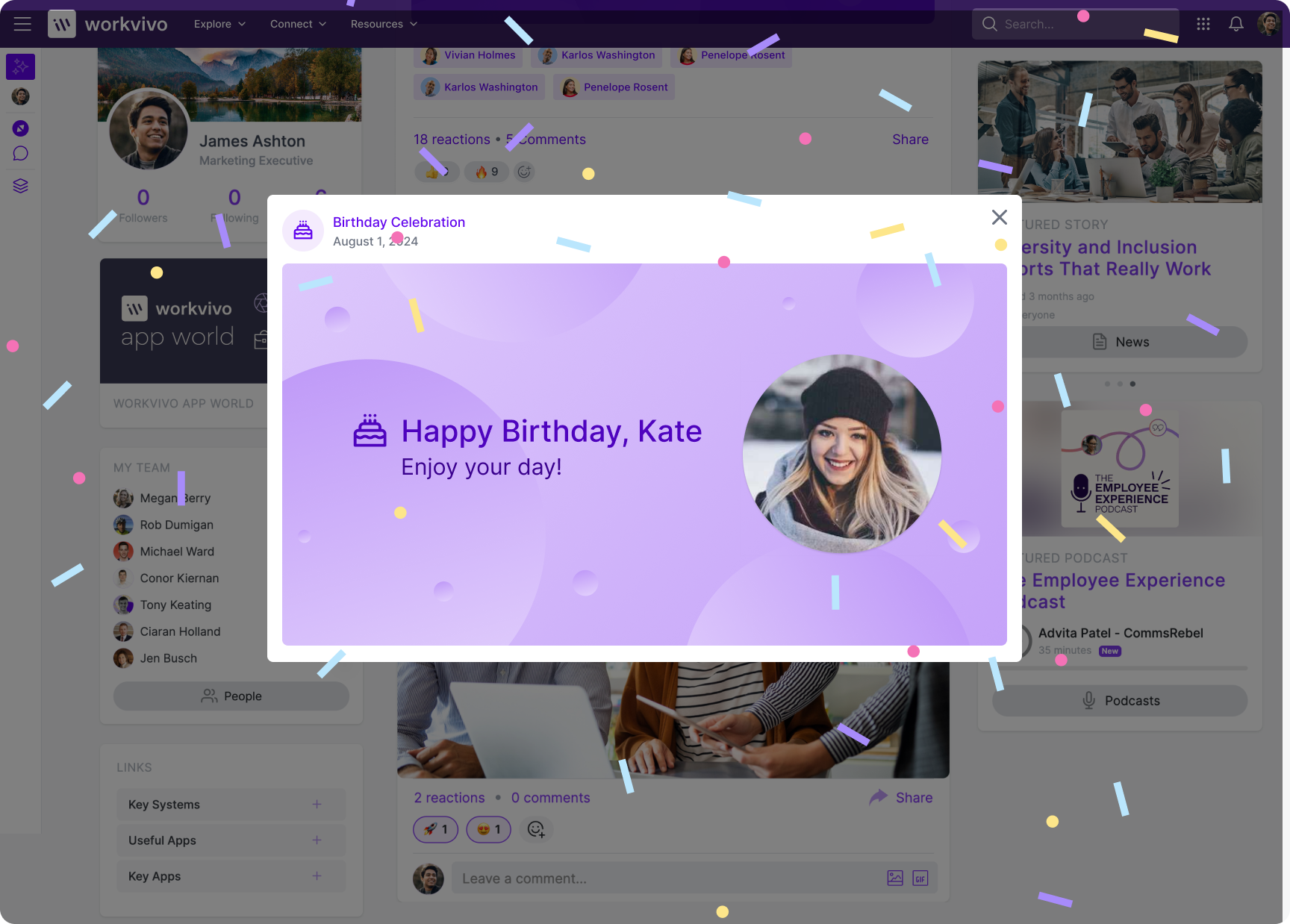Add reaction on the upper post
The width and height of the screenshot is (1290, 924).
click(x=525, y=172)
